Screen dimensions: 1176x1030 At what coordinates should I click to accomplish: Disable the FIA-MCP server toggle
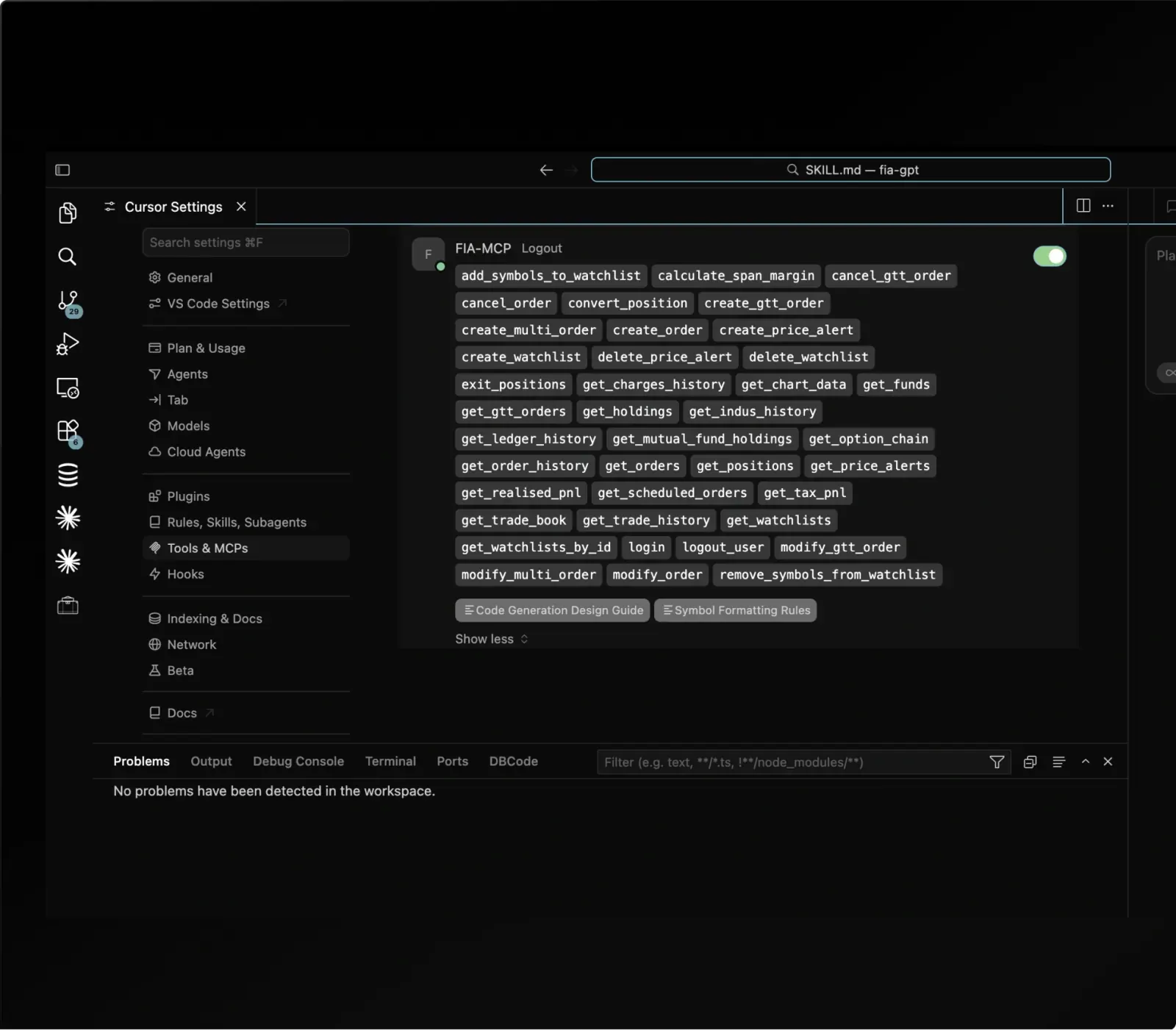[x=1050, y=256]
